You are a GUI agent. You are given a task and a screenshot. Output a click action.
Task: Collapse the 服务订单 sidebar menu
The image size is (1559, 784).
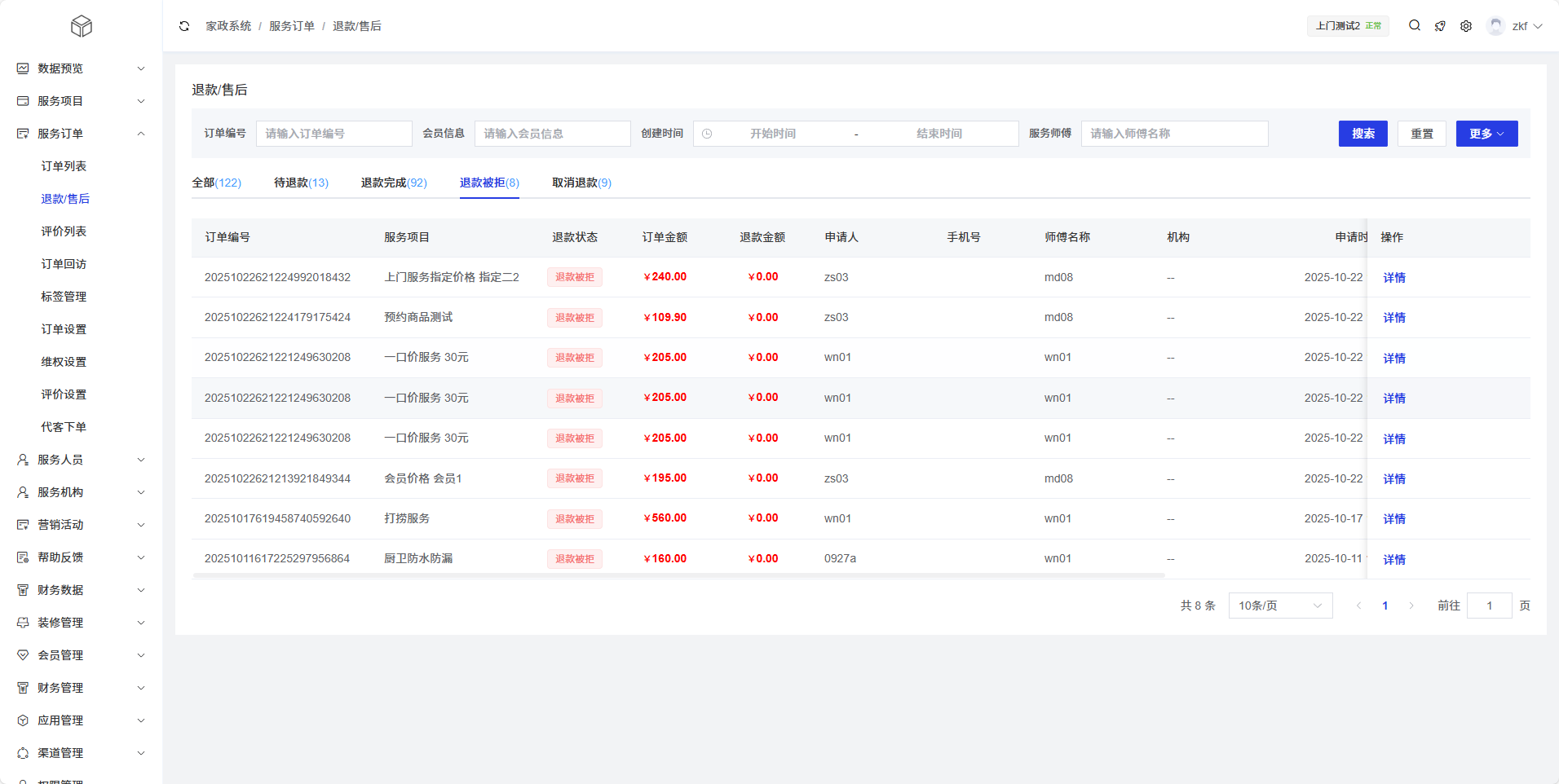pos(82,134)
